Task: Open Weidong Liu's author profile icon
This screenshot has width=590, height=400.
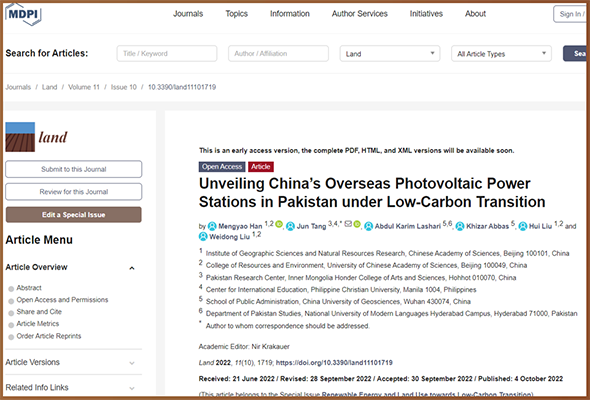Action: pyautogui.click(x=203, y=237)
